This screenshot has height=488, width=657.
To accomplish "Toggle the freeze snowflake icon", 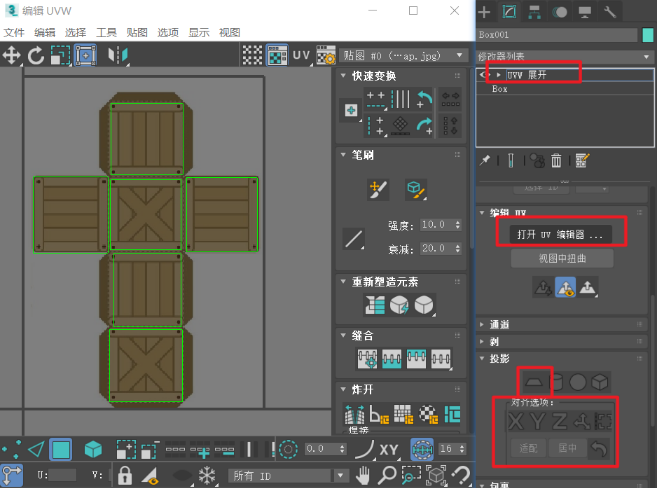I will tap(207, 475).
